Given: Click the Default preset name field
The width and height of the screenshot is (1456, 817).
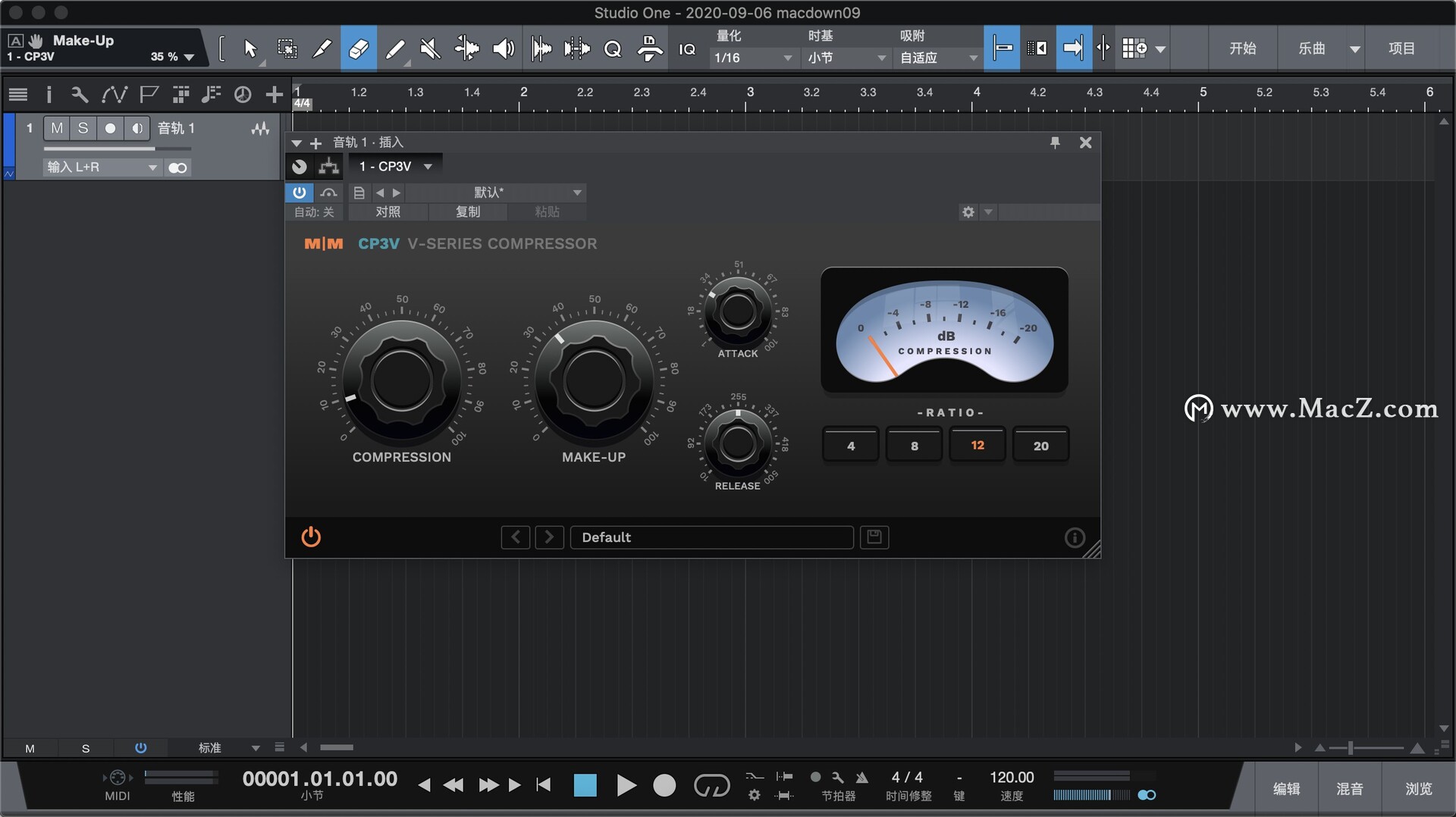Looking at the screenshot, I should click(x=711, y=537).
